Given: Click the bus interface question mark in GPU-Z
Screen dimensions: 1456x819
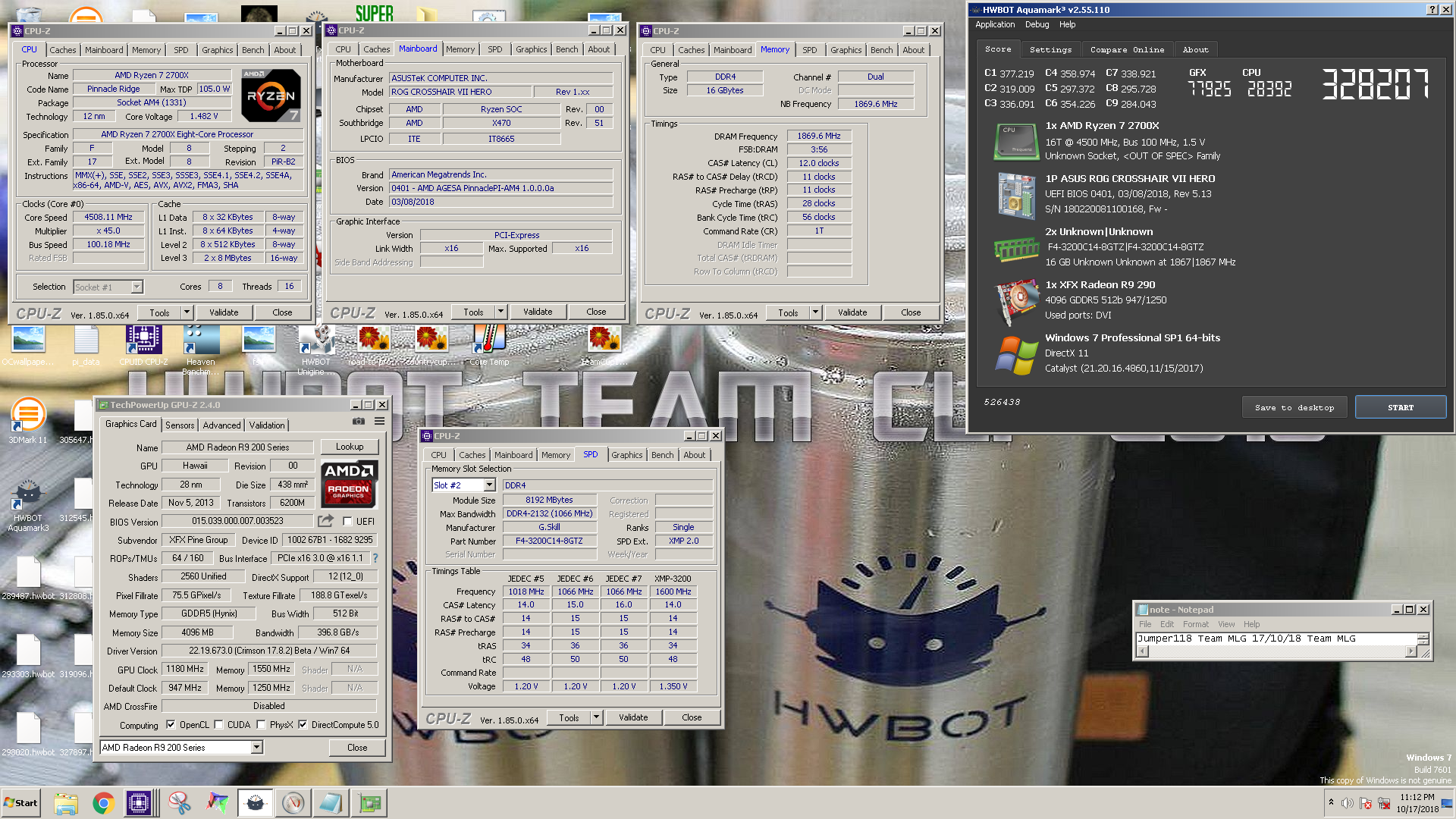Looking at the screenshot, I should tap(375, 558).
